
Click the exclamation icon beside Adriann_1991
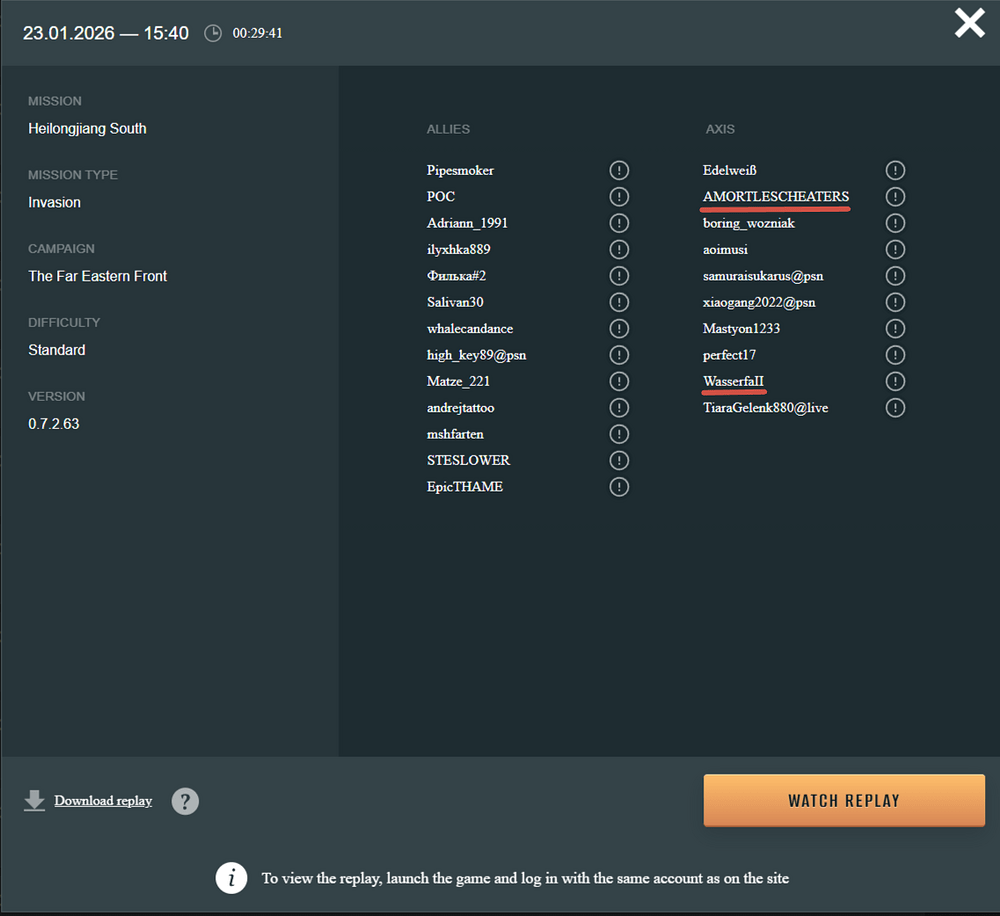tap(619, 223)
